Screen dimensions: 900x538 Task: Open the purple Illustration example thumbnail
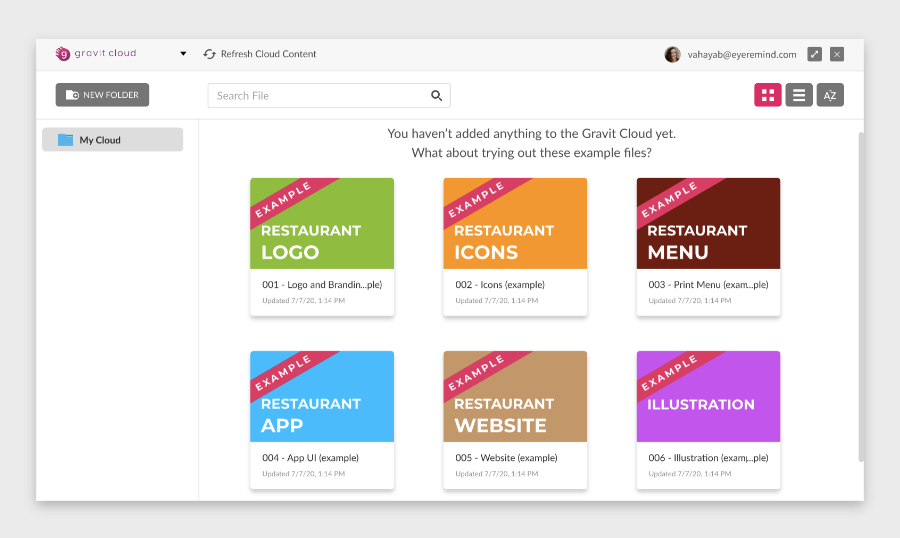click(708, 397)
